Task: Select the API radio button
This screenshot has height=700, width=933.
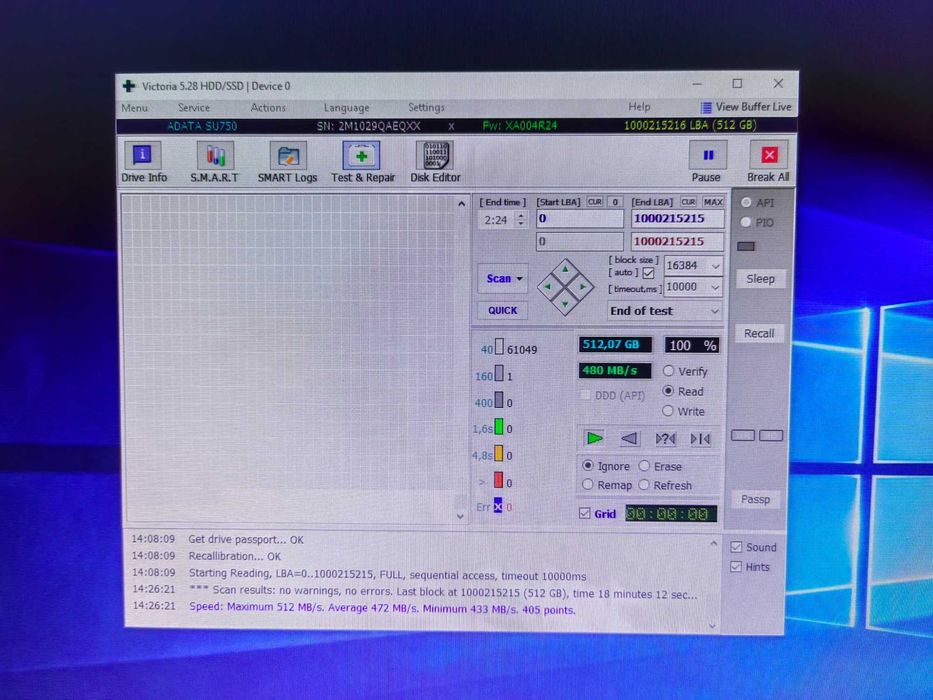Action: (x=746, y=202)
